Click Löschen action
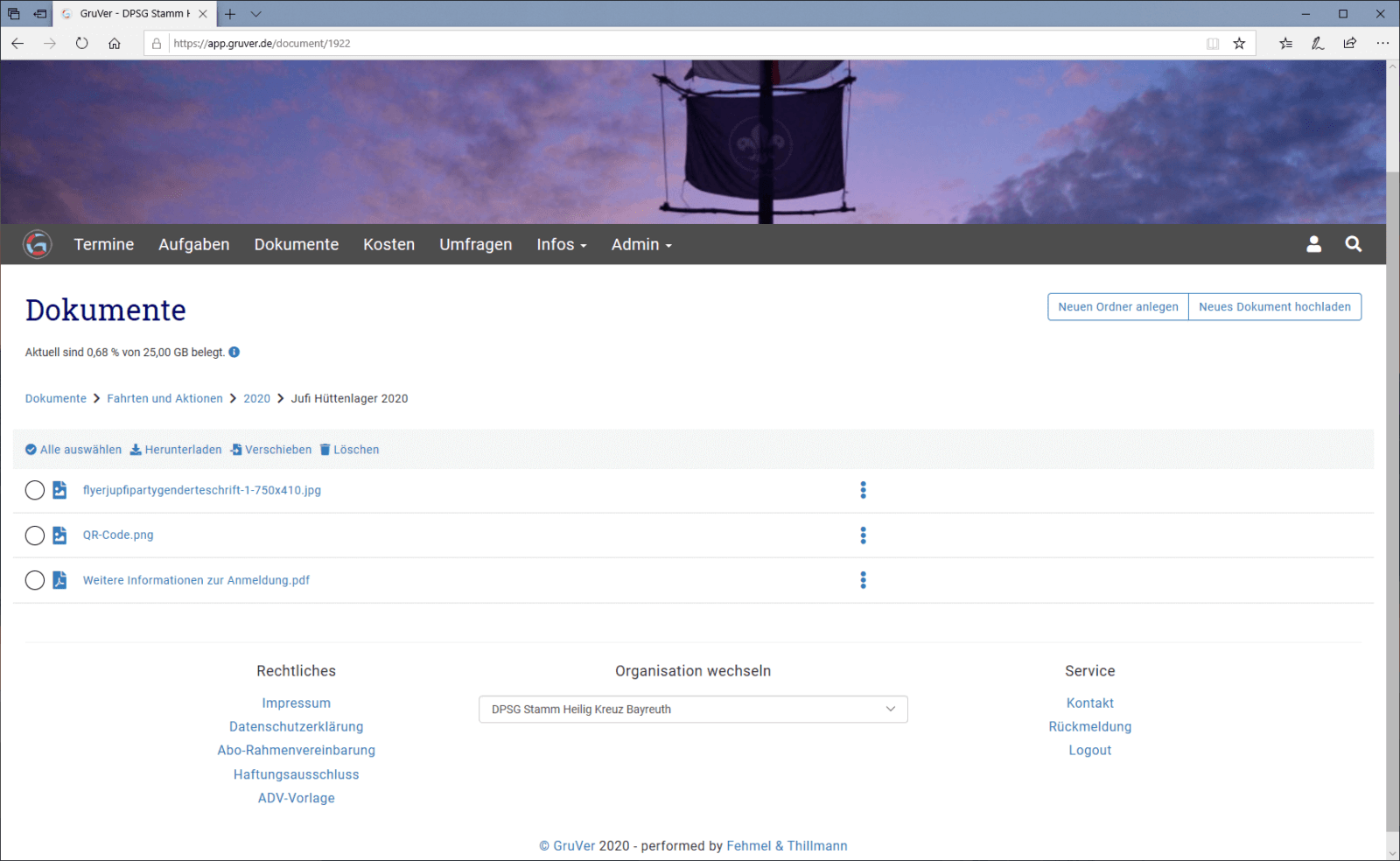 pos(350,450)
